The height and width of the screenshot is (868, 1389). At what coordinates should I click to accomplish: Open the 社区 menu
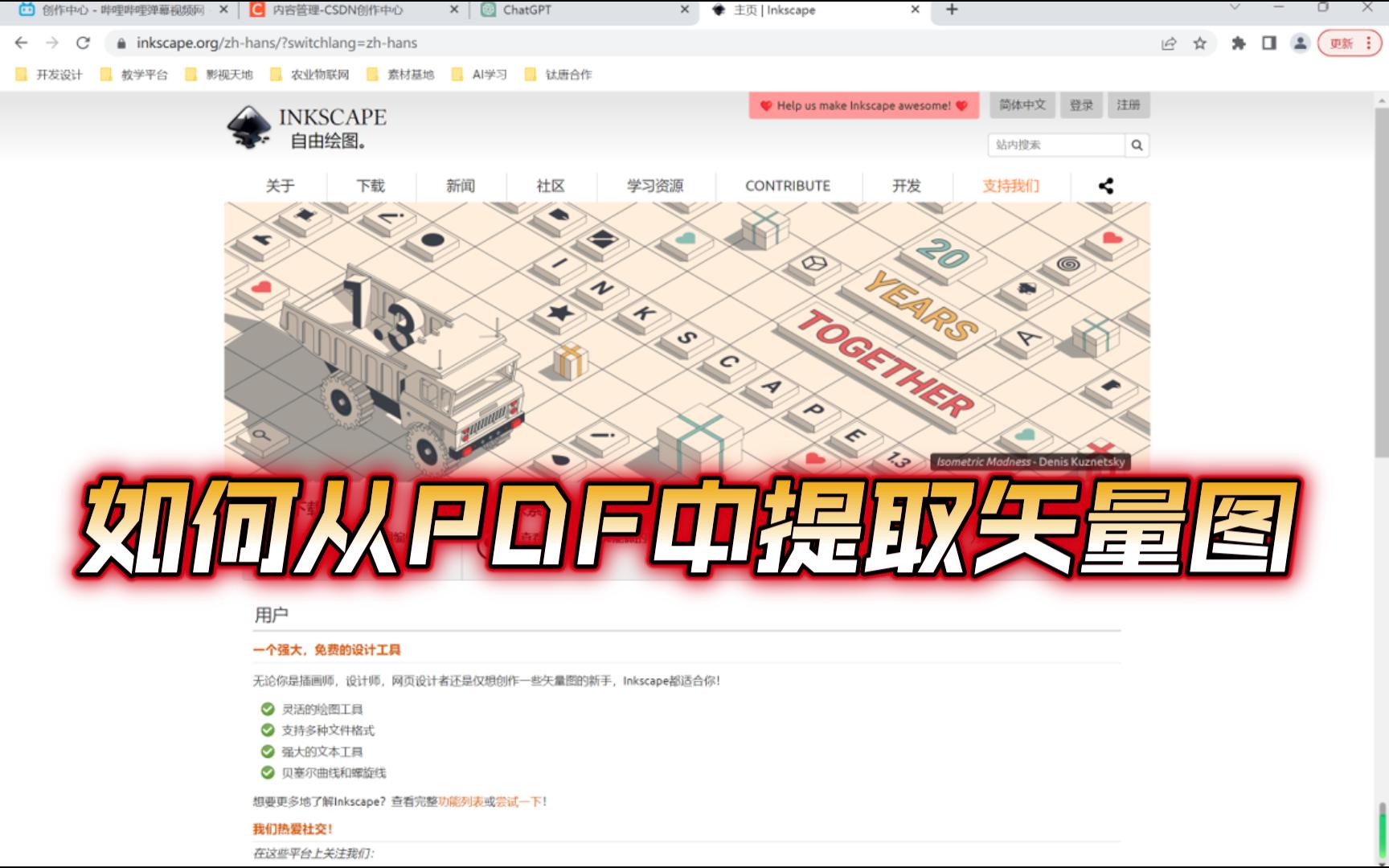(x=551, y=186)
